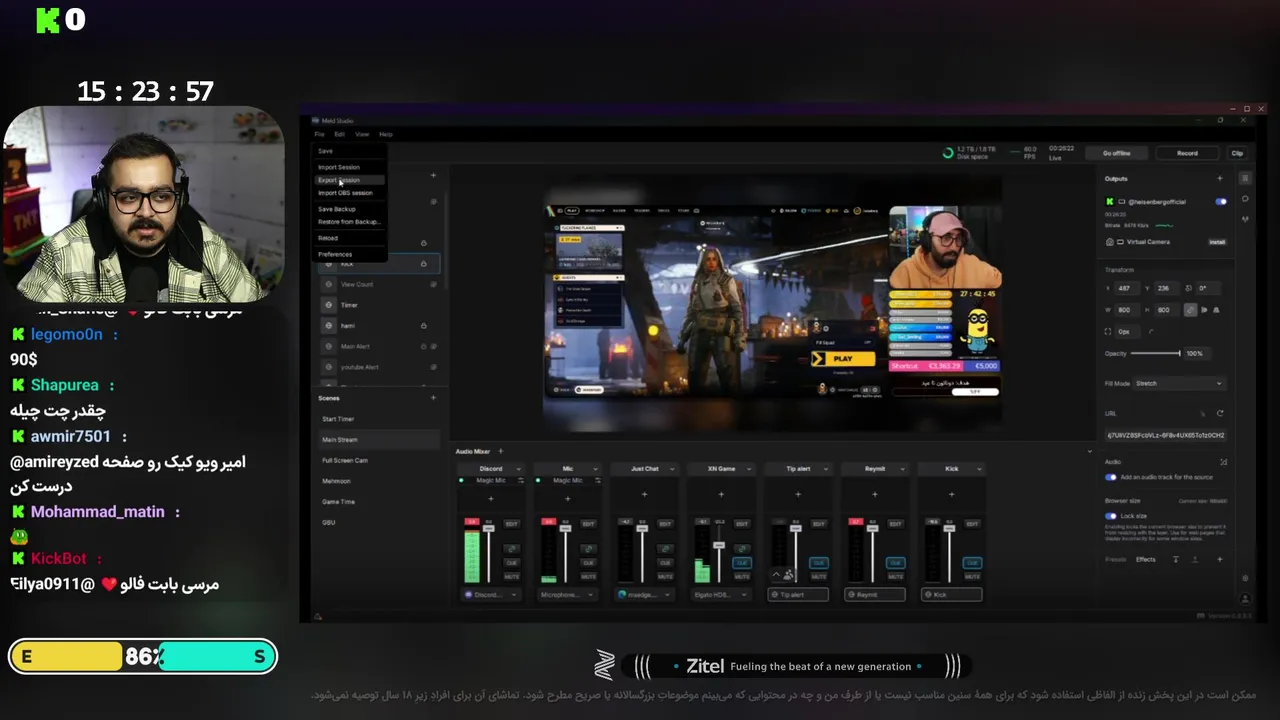Mute the XN Game mixer channel

[741, 577]
